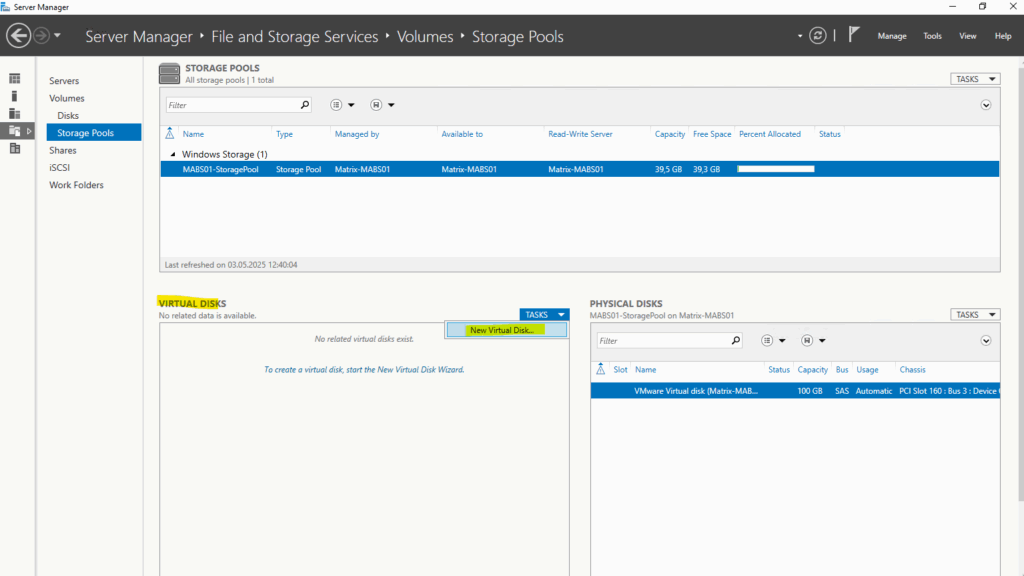
Task: Expand Storage Pools filter criteria chevron
Action: tap(986, 105)
